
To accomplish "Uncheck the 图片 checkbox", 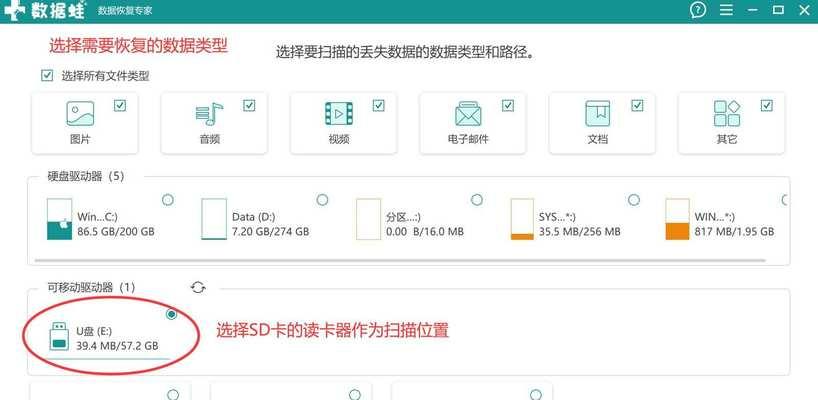I will (x=120, y=106).
